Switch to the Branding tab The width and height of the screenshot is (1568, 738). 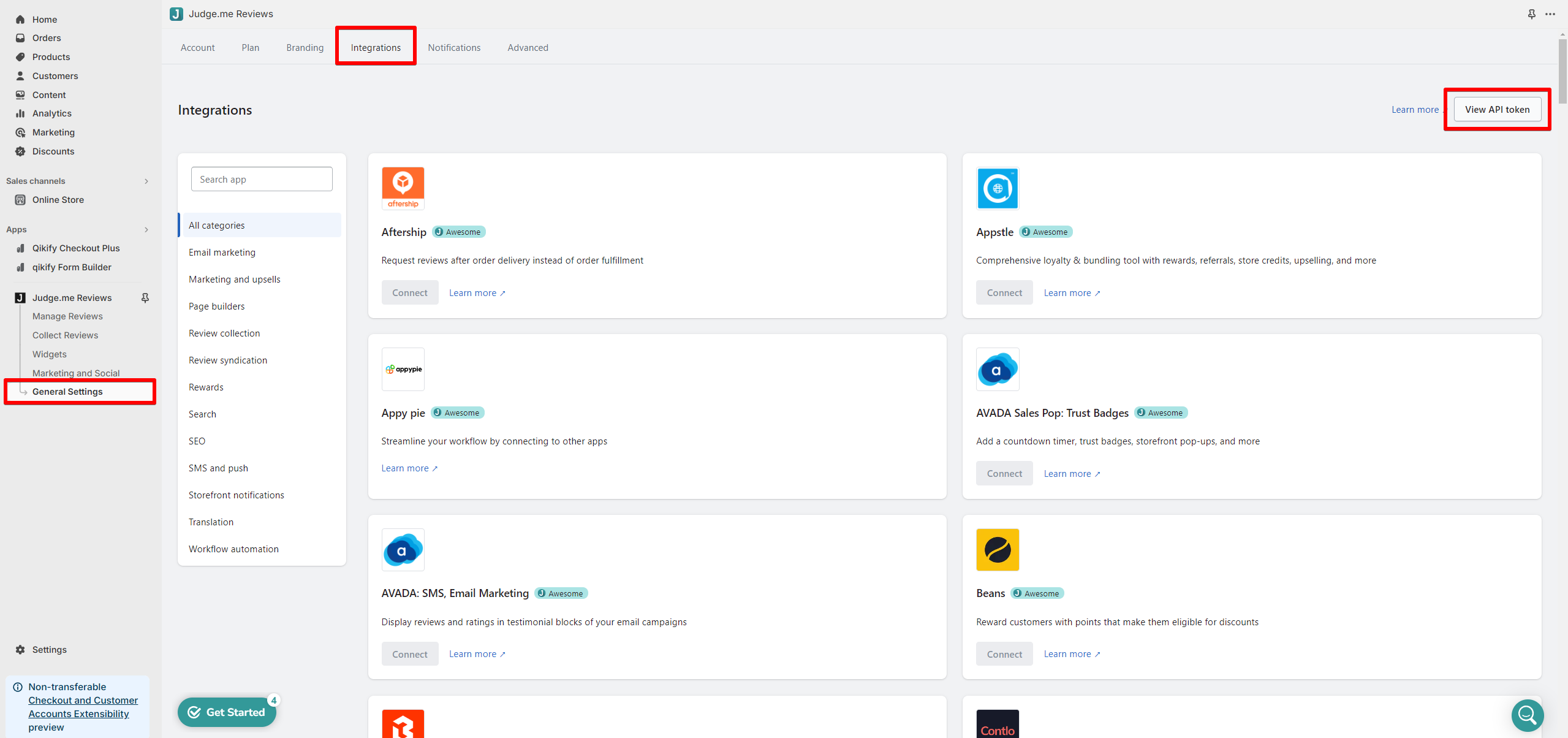305,48
